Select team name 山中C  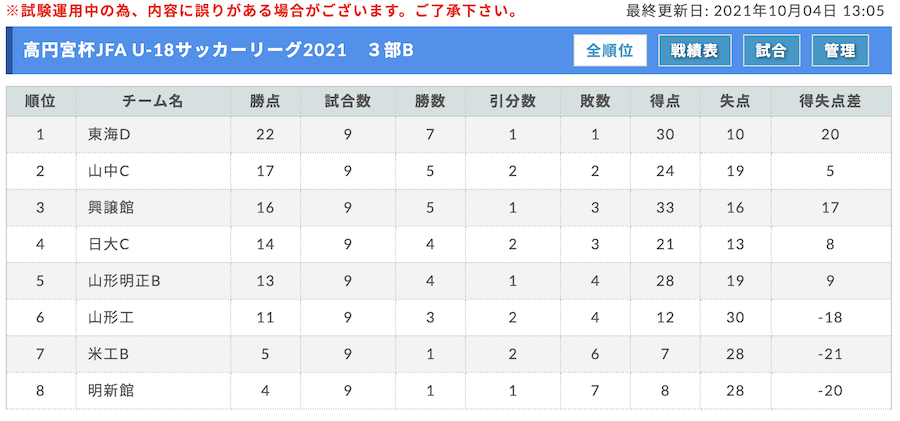click(109, 171)
